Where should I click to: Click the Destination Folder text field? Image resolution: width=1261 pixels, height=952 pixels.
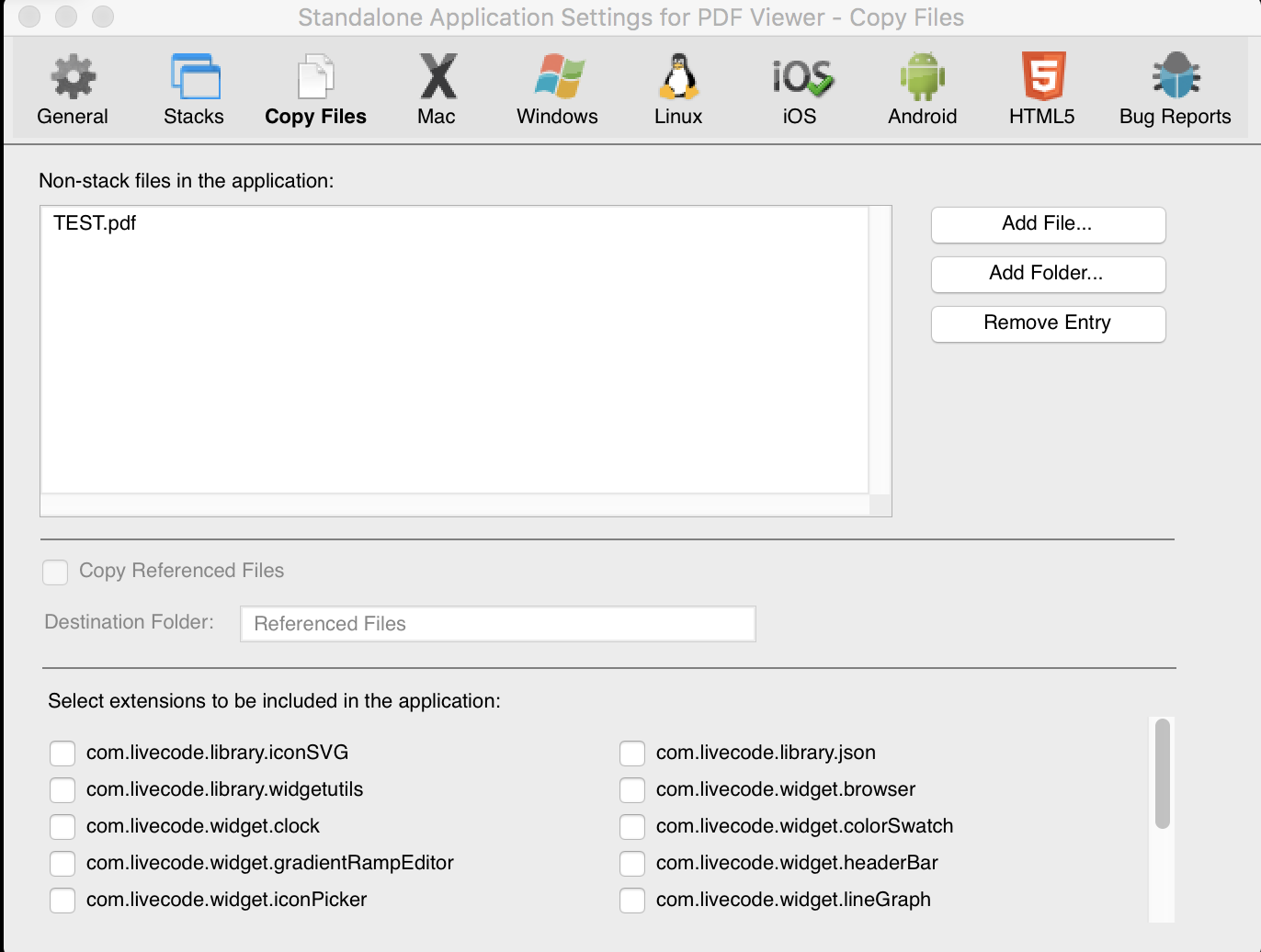497,624
